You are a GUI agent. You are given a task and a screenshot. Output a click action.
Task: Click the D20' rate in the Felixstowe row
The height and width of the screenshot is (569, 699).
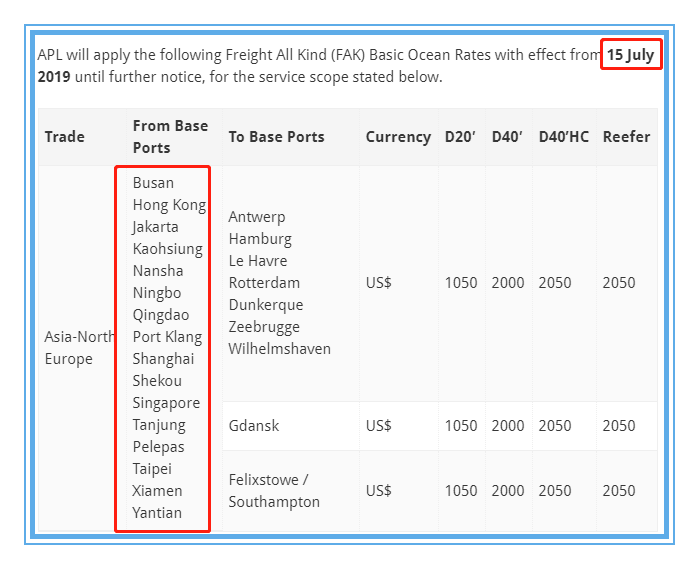click(461, 491)
